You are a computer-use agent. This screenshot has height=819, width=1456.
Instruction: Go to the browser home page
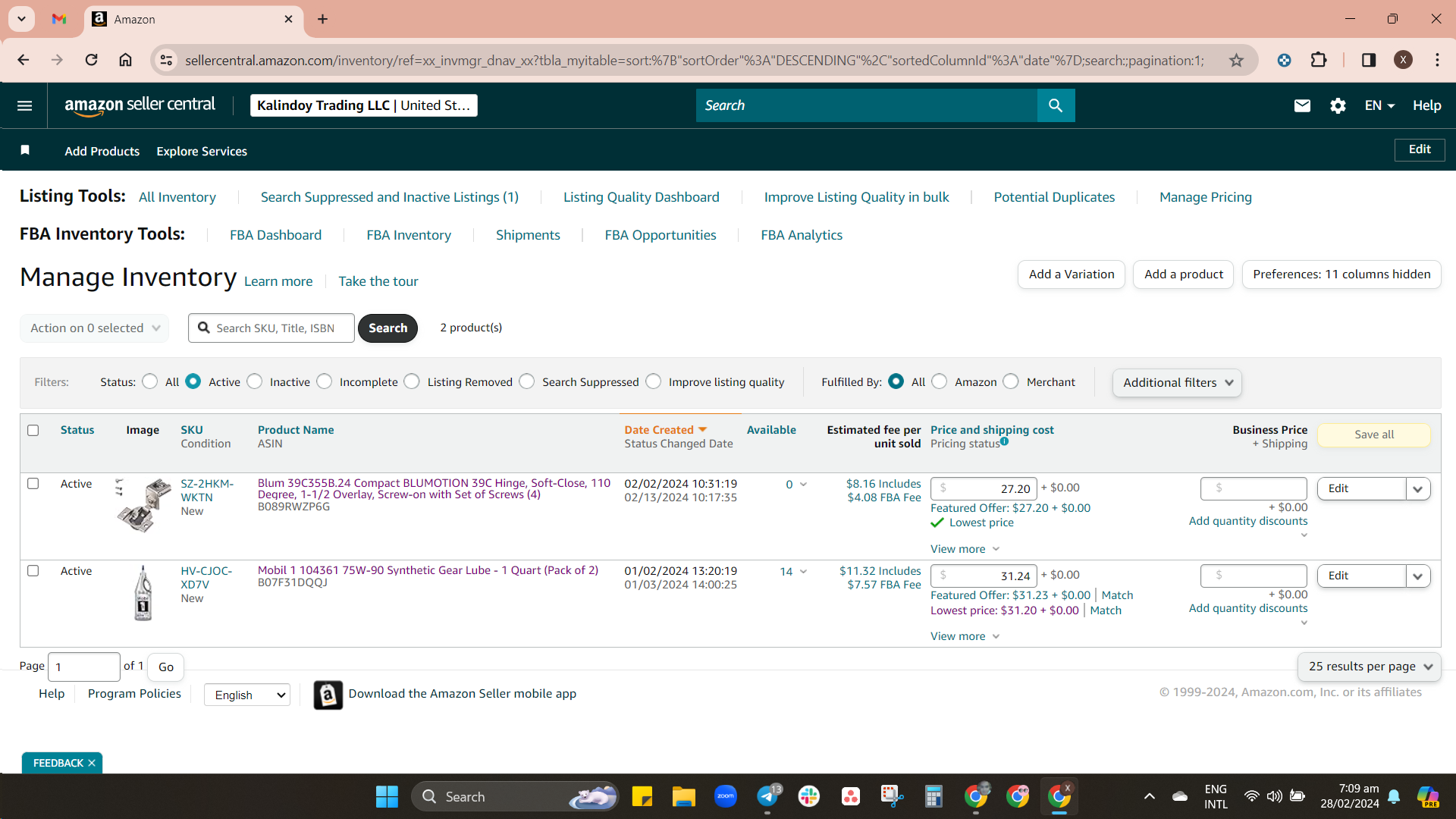click(126, 60)
